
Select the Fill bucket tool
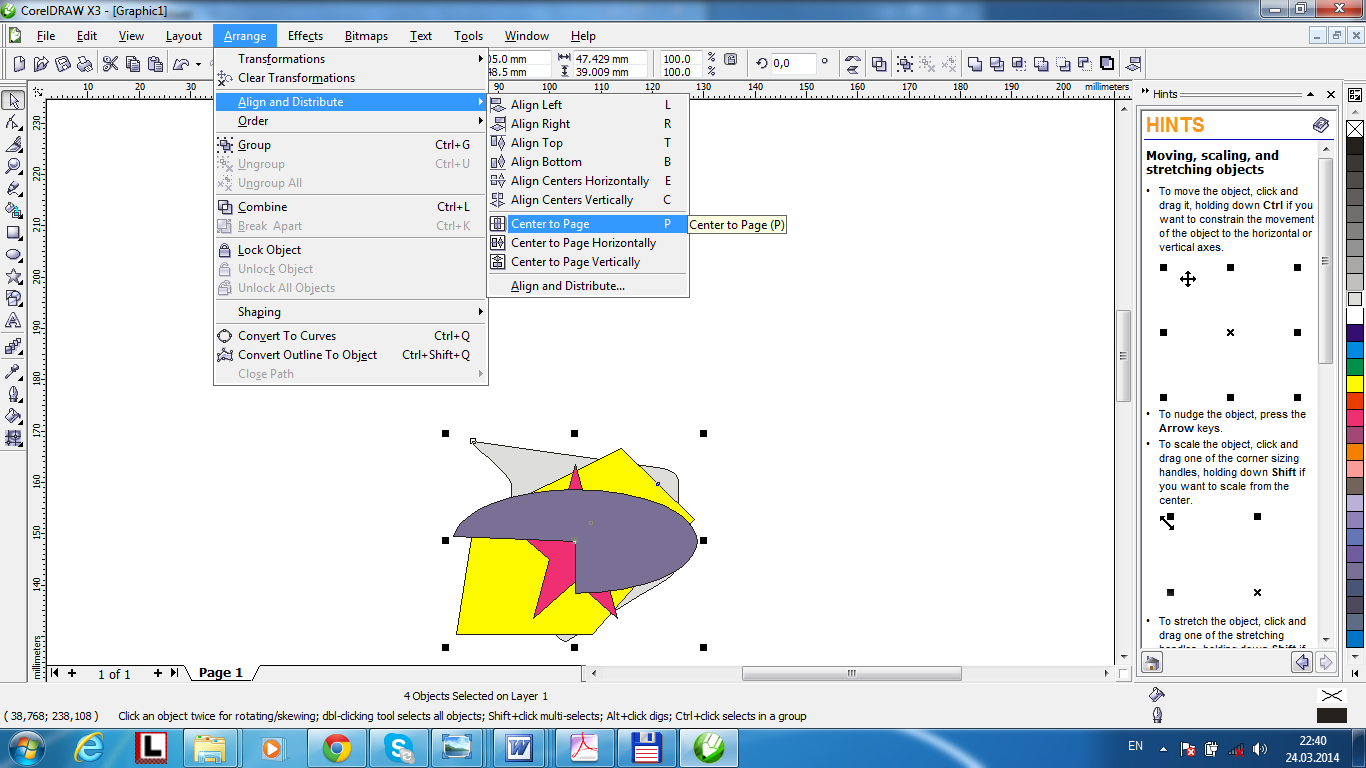pyautogui.click(x=13, y=415)
